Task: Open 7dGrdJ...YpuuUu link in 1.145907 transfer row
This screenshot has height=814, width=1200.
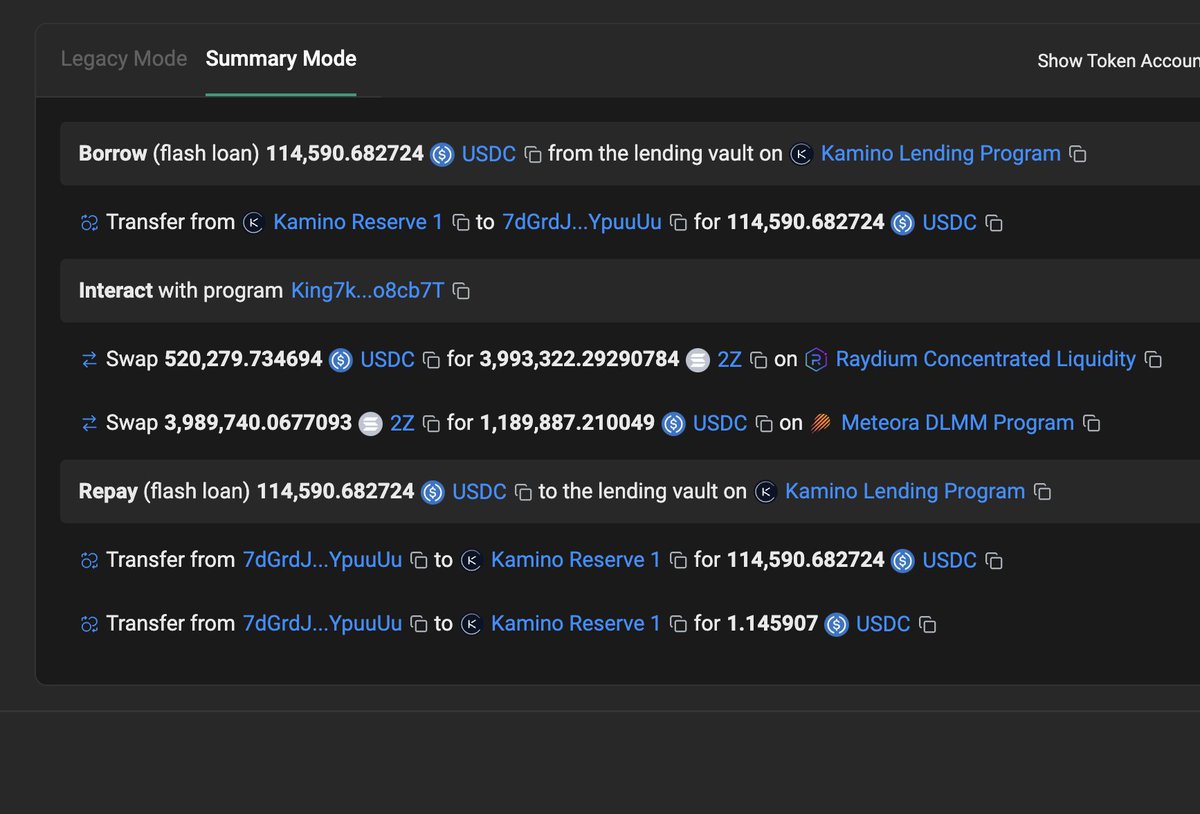Action: click(323, 623)
